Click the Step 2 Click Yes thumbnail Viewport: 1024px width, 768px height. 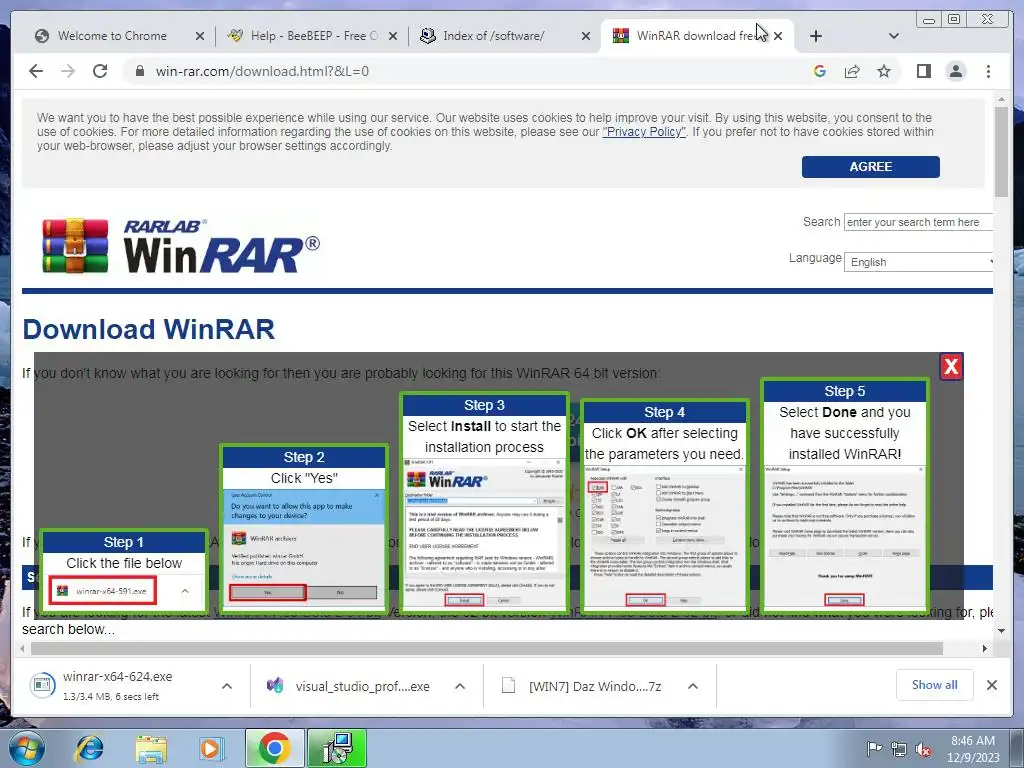304,528
